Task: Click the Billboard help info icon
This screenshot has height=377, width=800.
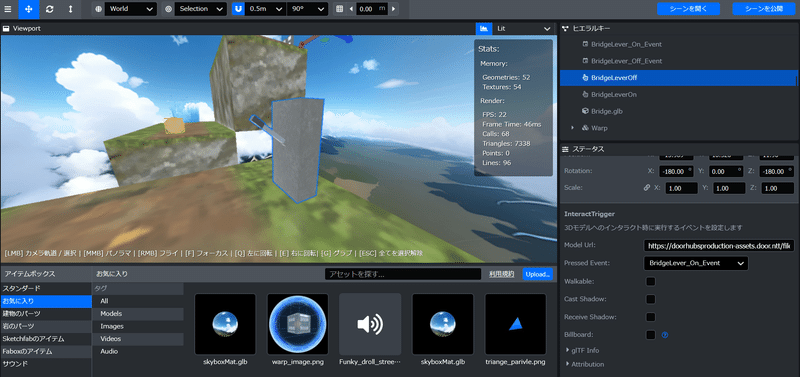Action: coord(665,335)
